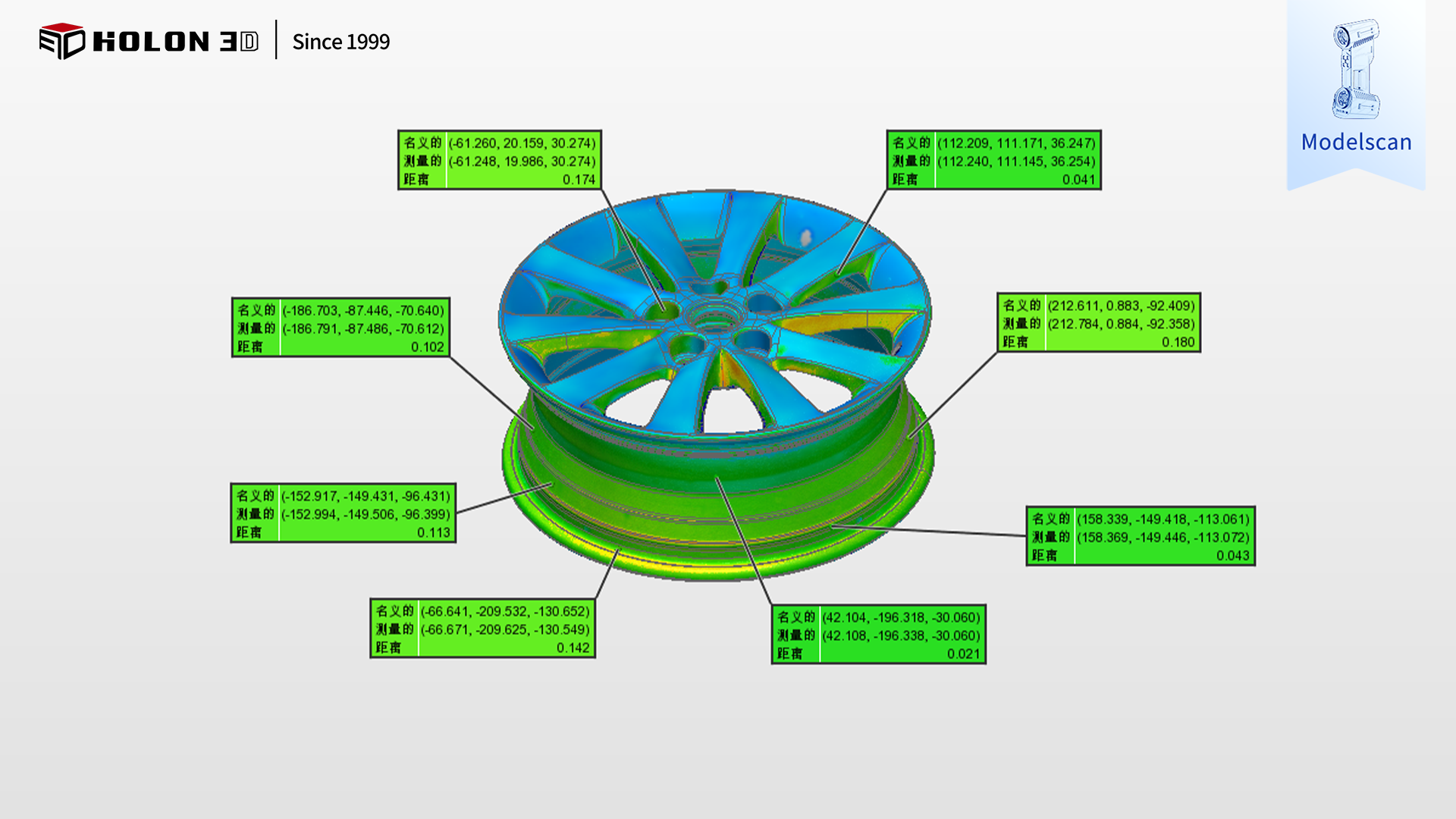Select the annotation with distance 0.041
The image size is (1456, 819).
tap(993, 160)
